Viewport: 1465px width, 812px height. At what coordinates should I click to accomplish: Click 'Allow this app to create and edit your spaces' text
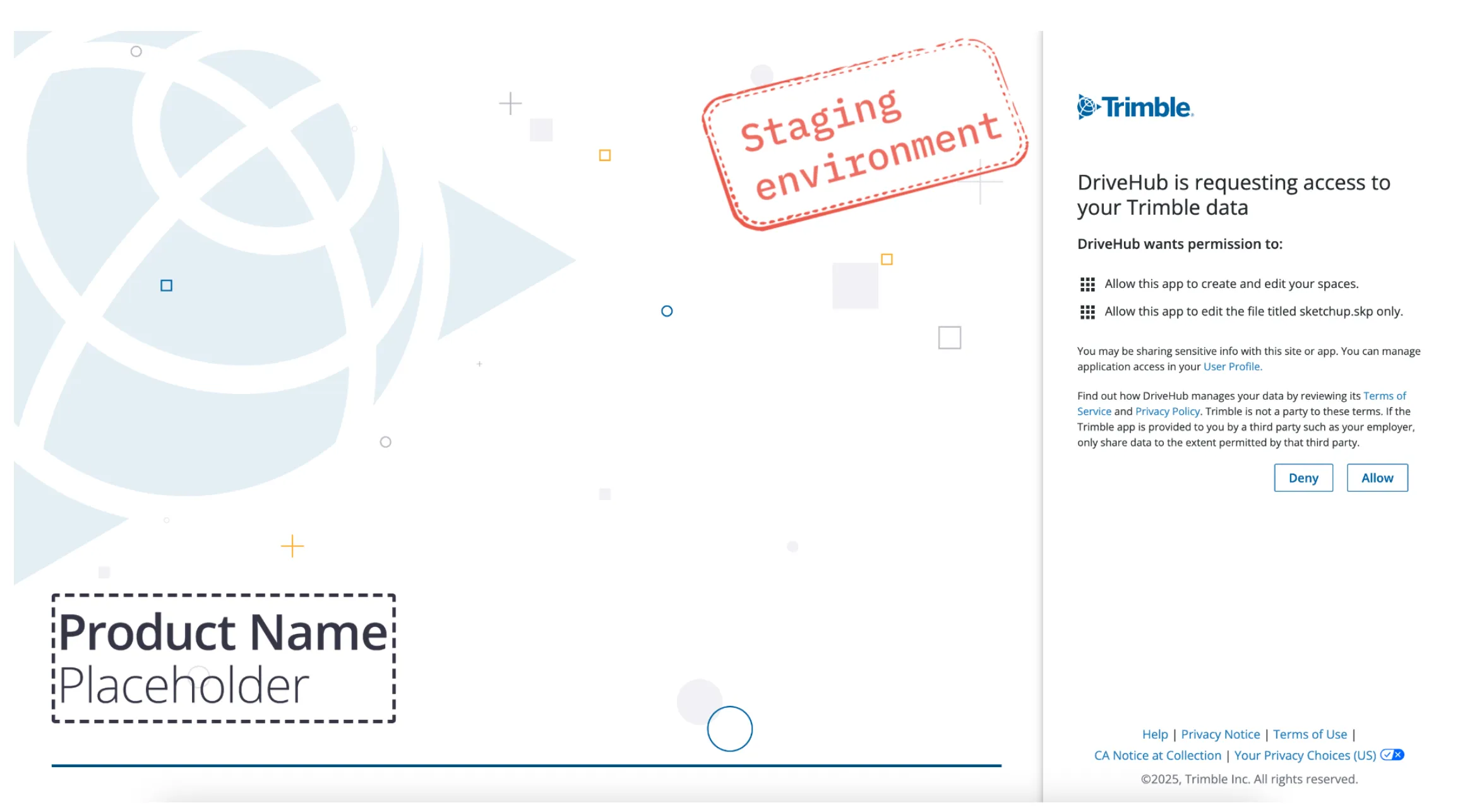(1231, 284)
